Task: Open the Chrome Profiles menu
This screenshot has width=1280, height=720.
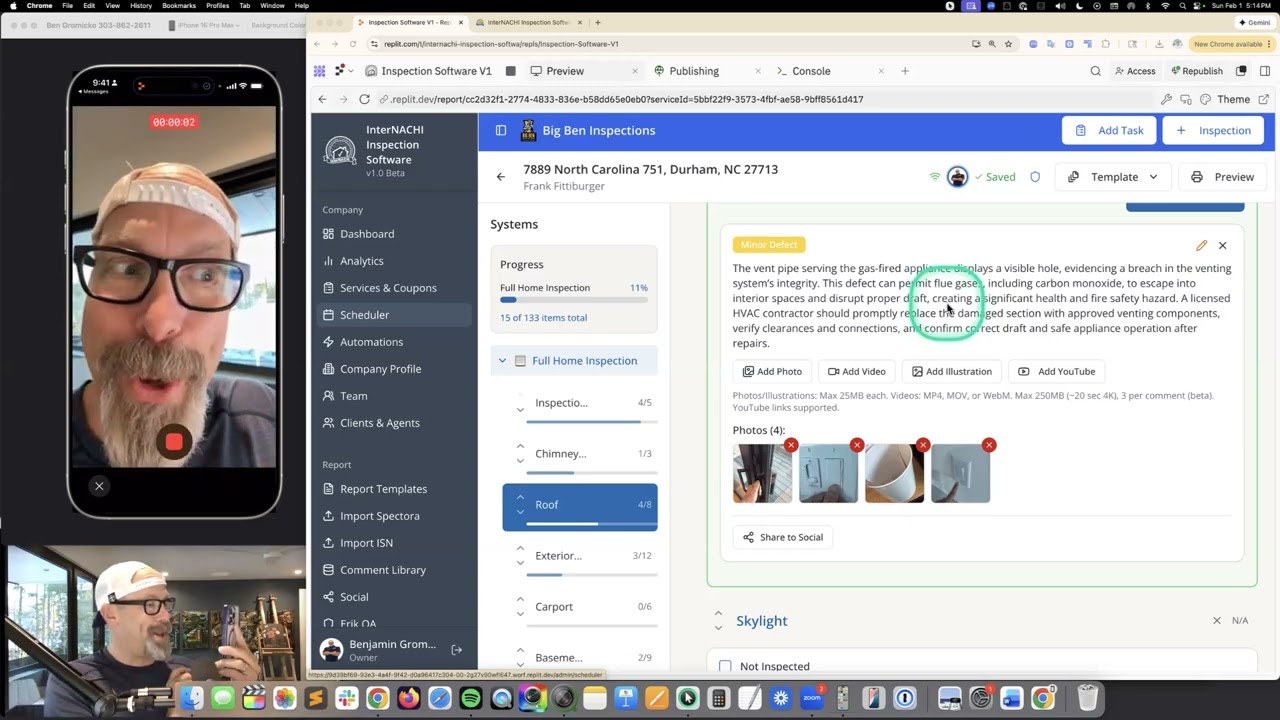Action: point(217,6)
